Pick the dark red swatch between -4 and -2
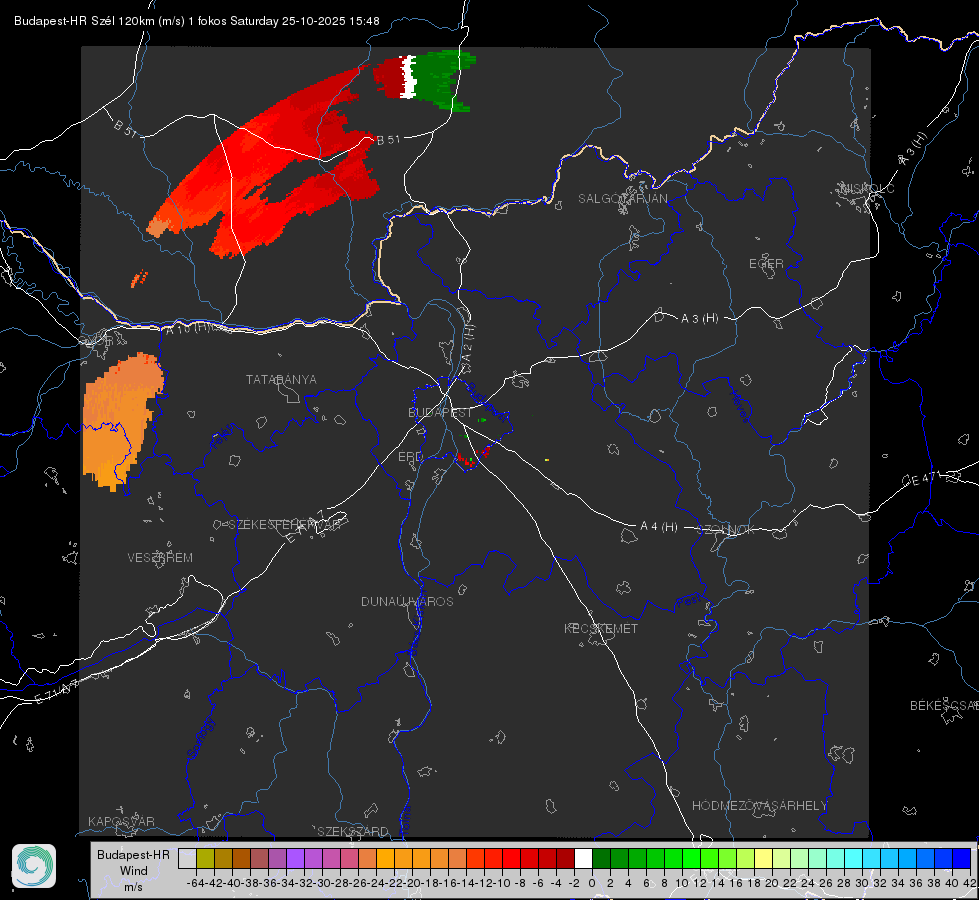The height and width of the screenshot is (900, 979). pos(565,858)
